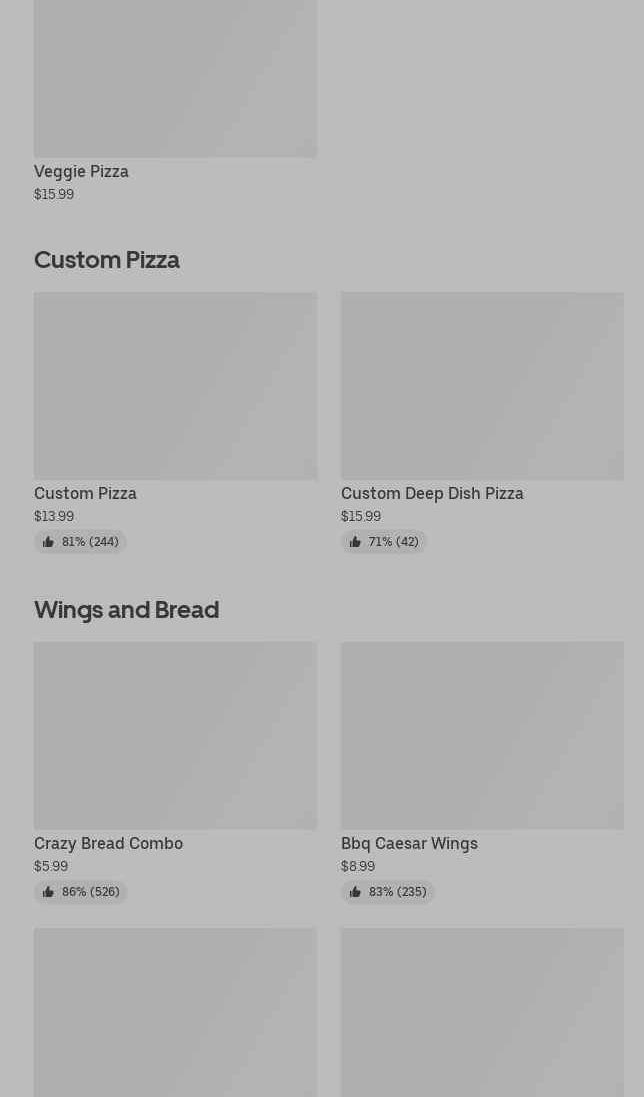
Task: Click the $13.99 Custom Pizza price
Action: [54, 516]
